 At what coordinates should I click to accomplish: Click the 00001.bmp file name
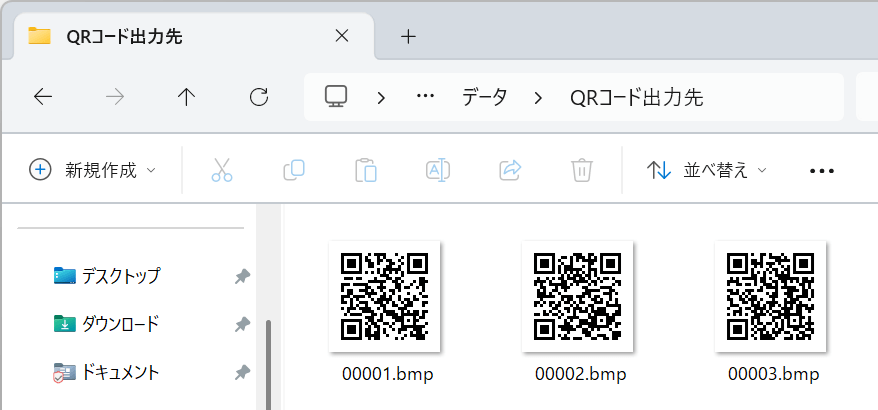387,374
